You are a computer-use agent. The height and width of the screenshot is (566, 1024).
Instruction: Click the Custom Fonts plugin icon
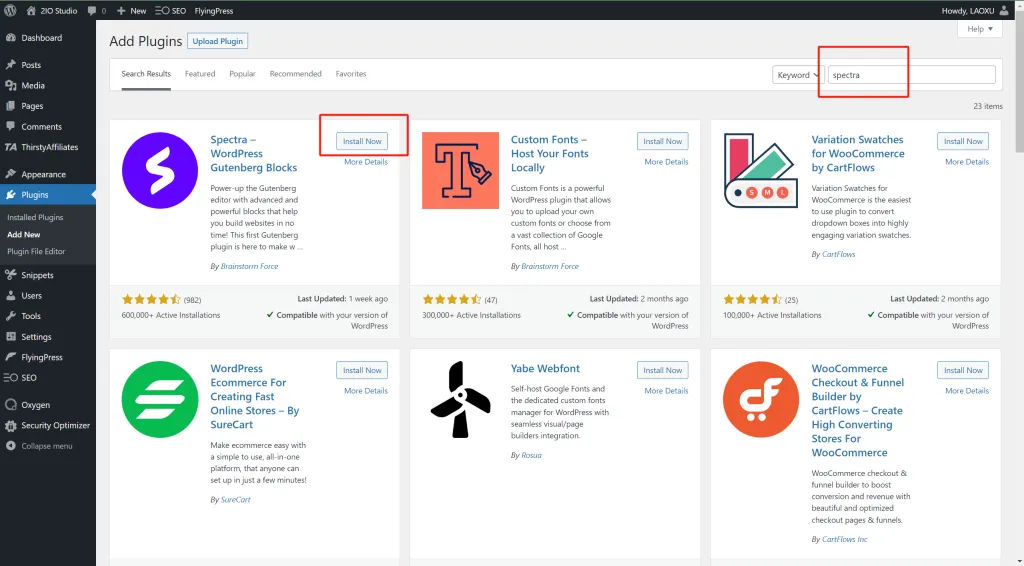461,169
